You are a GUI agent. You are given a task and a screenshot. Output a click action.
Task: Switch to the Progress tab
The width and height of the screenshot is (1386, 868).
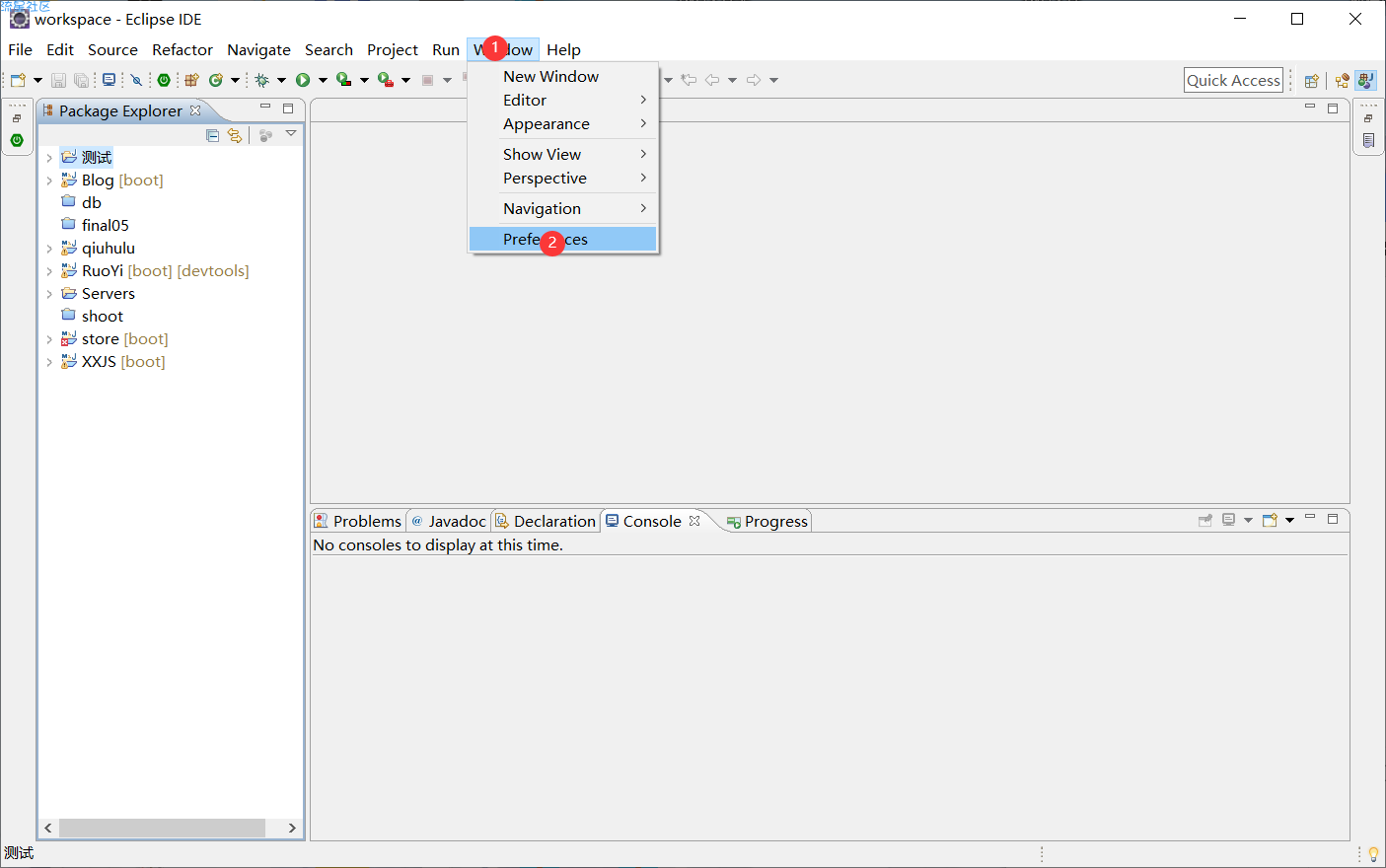tap(767, 521)
